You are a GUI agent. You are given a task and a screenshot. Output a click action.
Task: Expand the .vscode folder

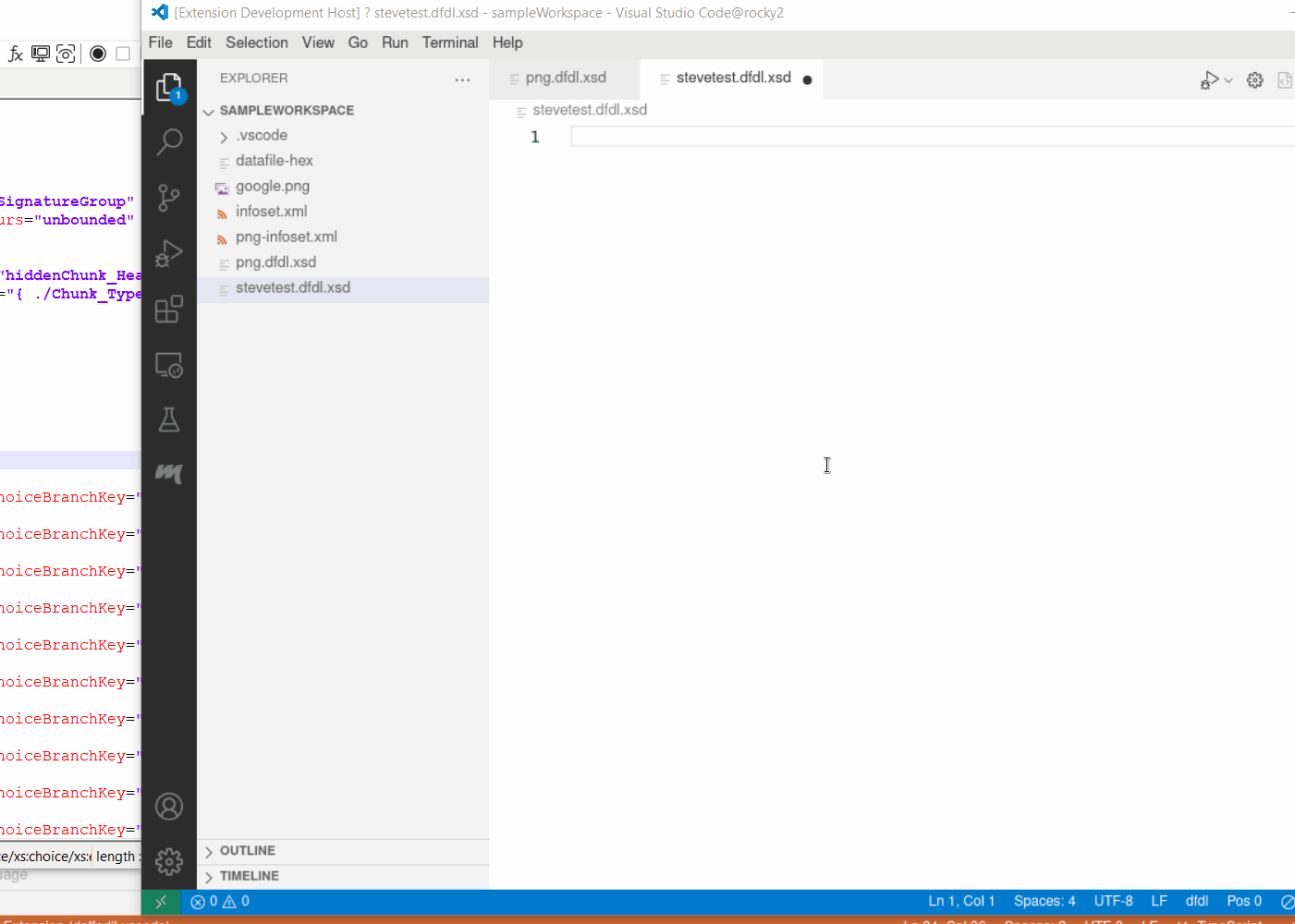pyautogui.click(x=224, y=135)
